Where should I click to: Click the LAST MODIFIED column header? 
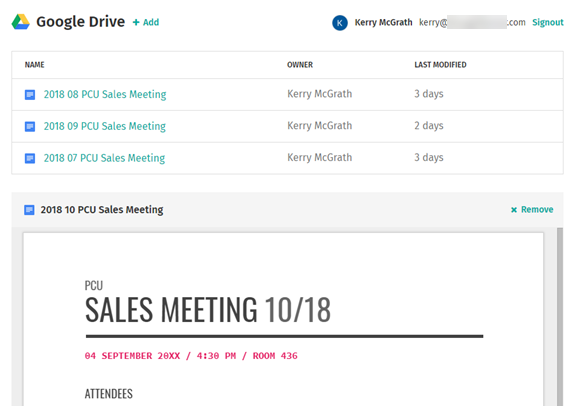(440, 65)
